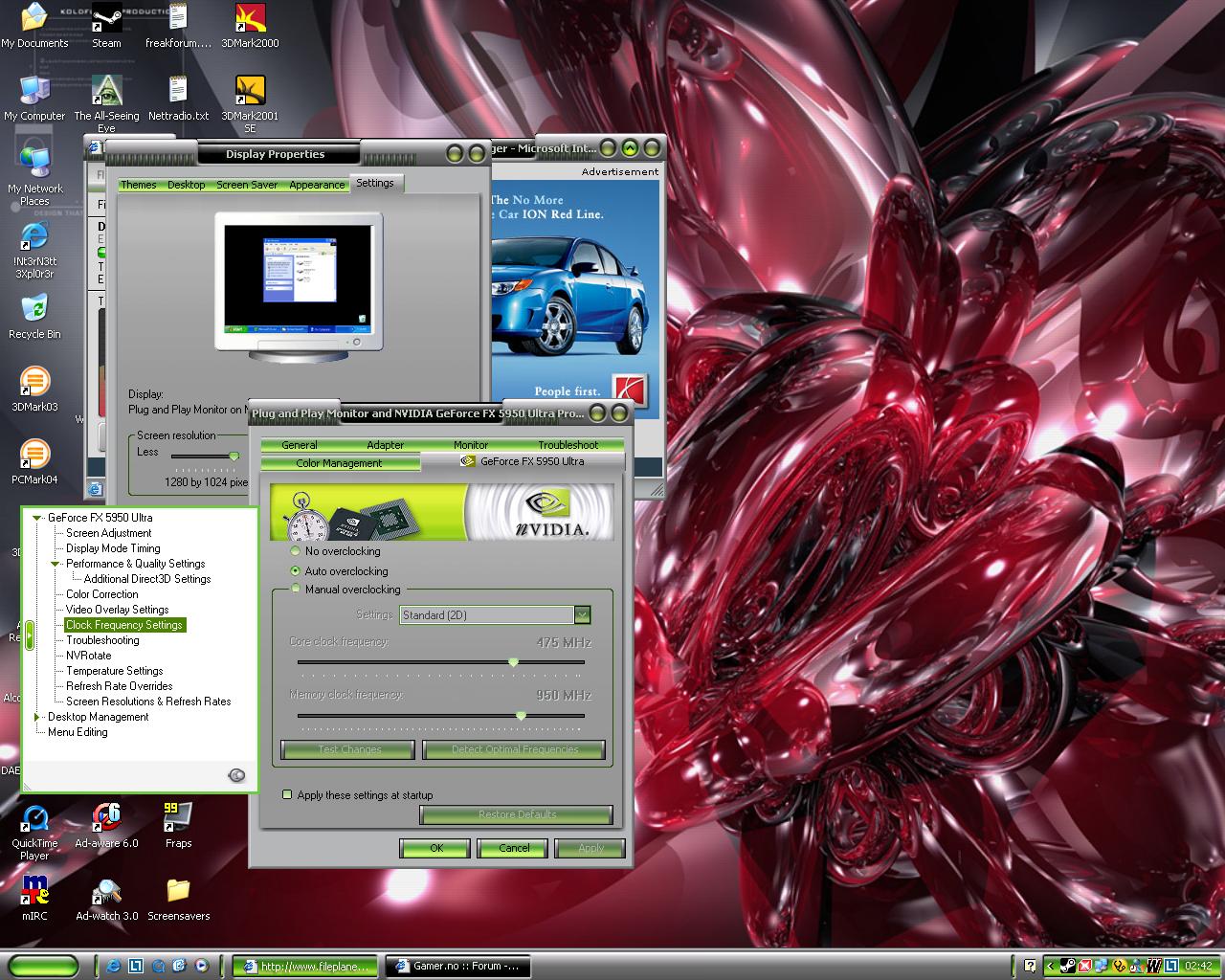This screenshot has height=980, width=1225.
Task: Click the core clock frequency slider handle
Action: point(513,662)
